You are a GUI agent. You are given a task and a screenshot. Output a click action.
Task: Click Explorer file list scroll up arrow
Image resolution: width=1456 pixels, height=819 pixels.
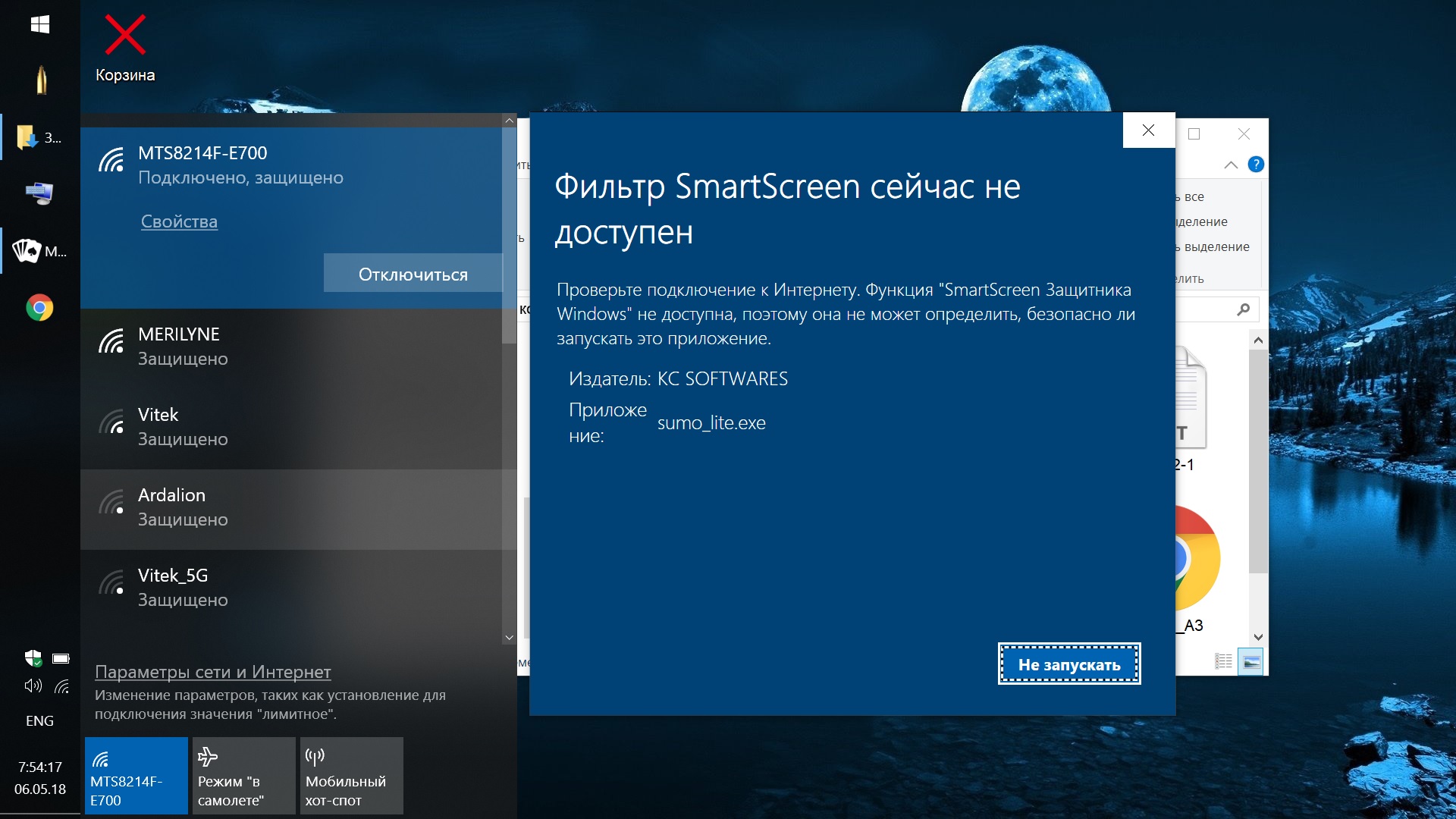1258,340
